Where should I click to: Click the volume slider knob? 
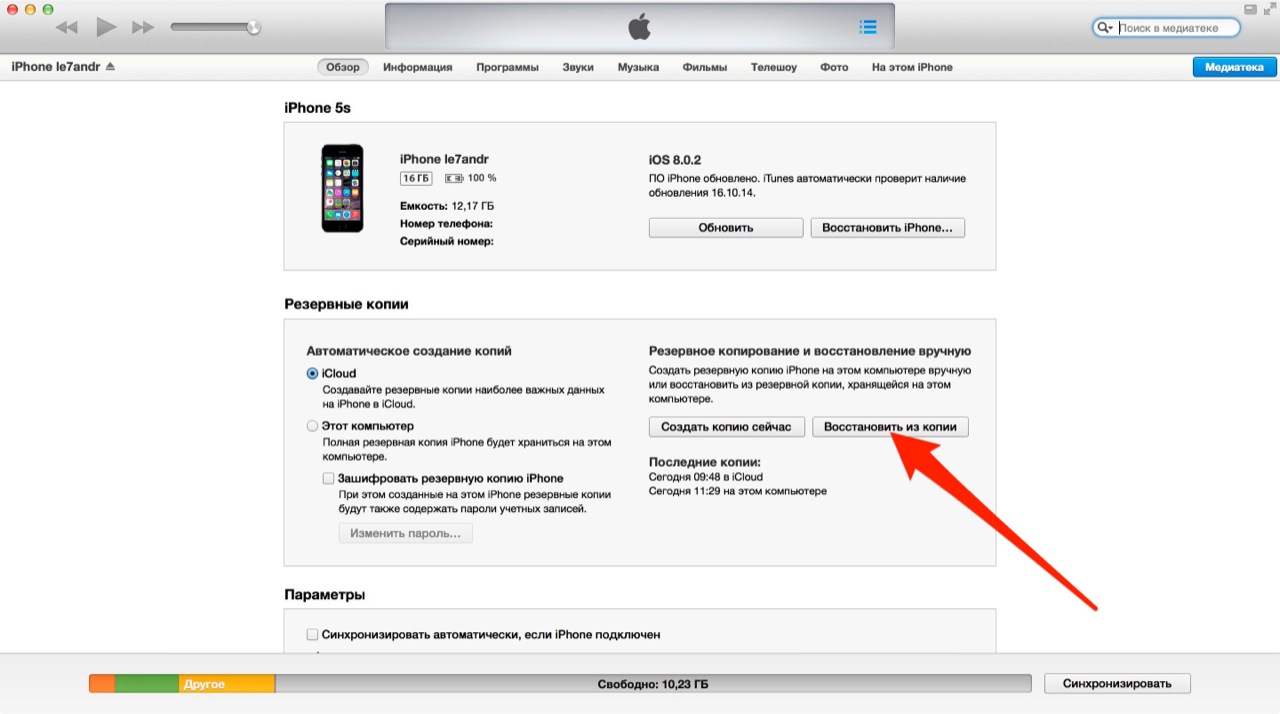tap(253, 28)
